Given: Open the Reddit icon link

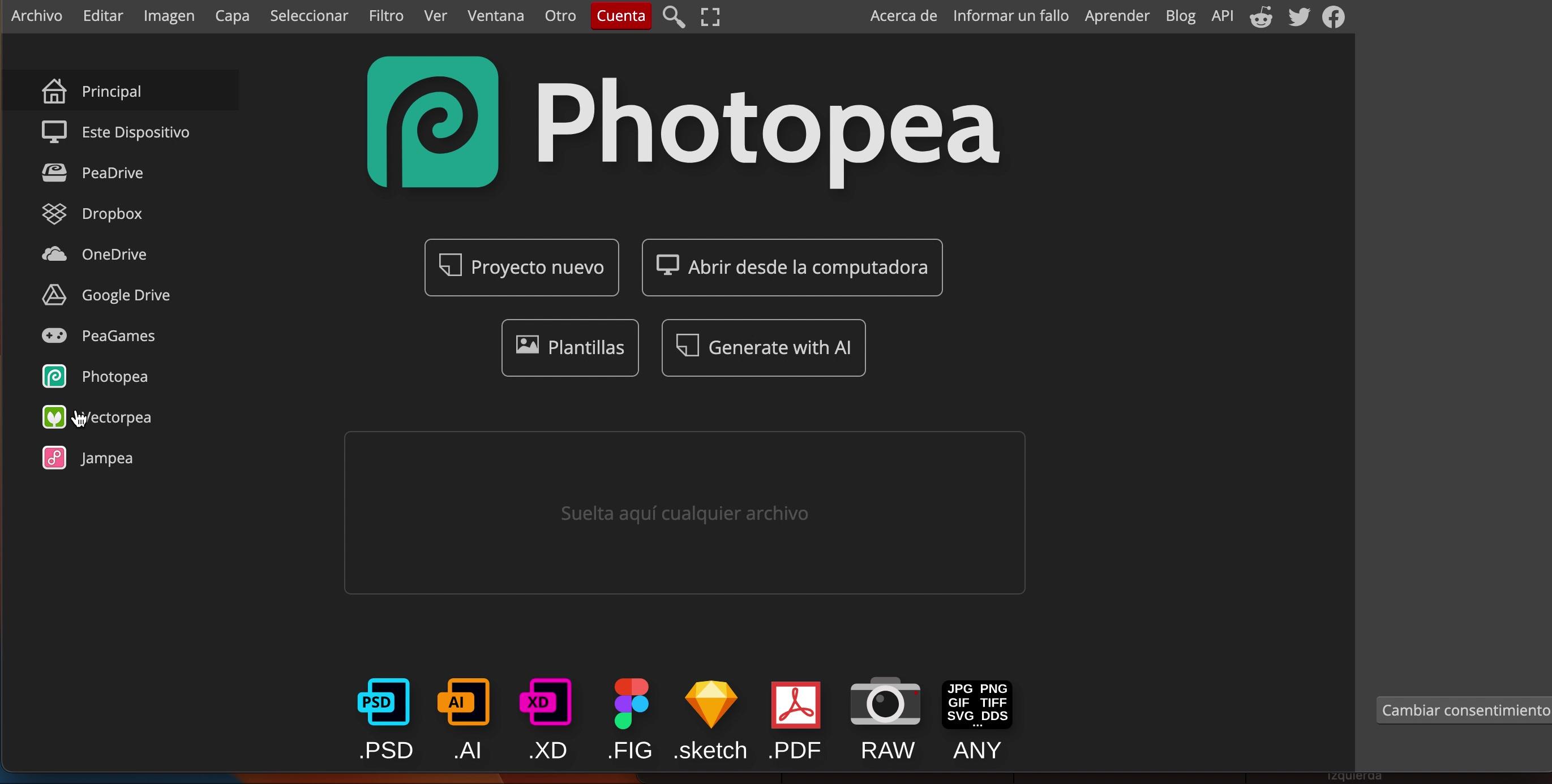Looking at the screenshot, I should point(1261,17).
